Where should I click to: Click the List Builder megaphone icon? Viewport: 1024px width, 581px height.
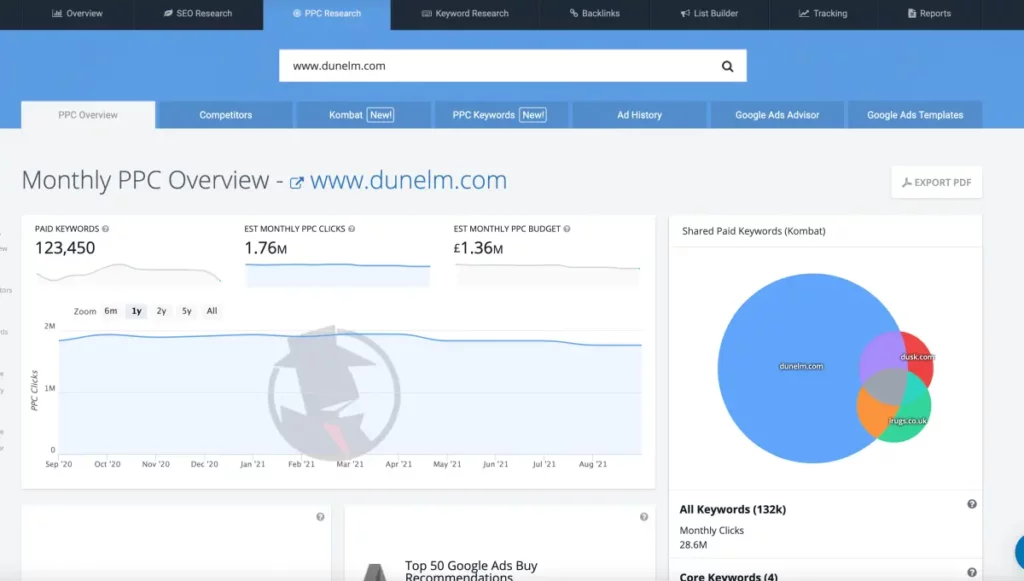[x=685, y=14]
